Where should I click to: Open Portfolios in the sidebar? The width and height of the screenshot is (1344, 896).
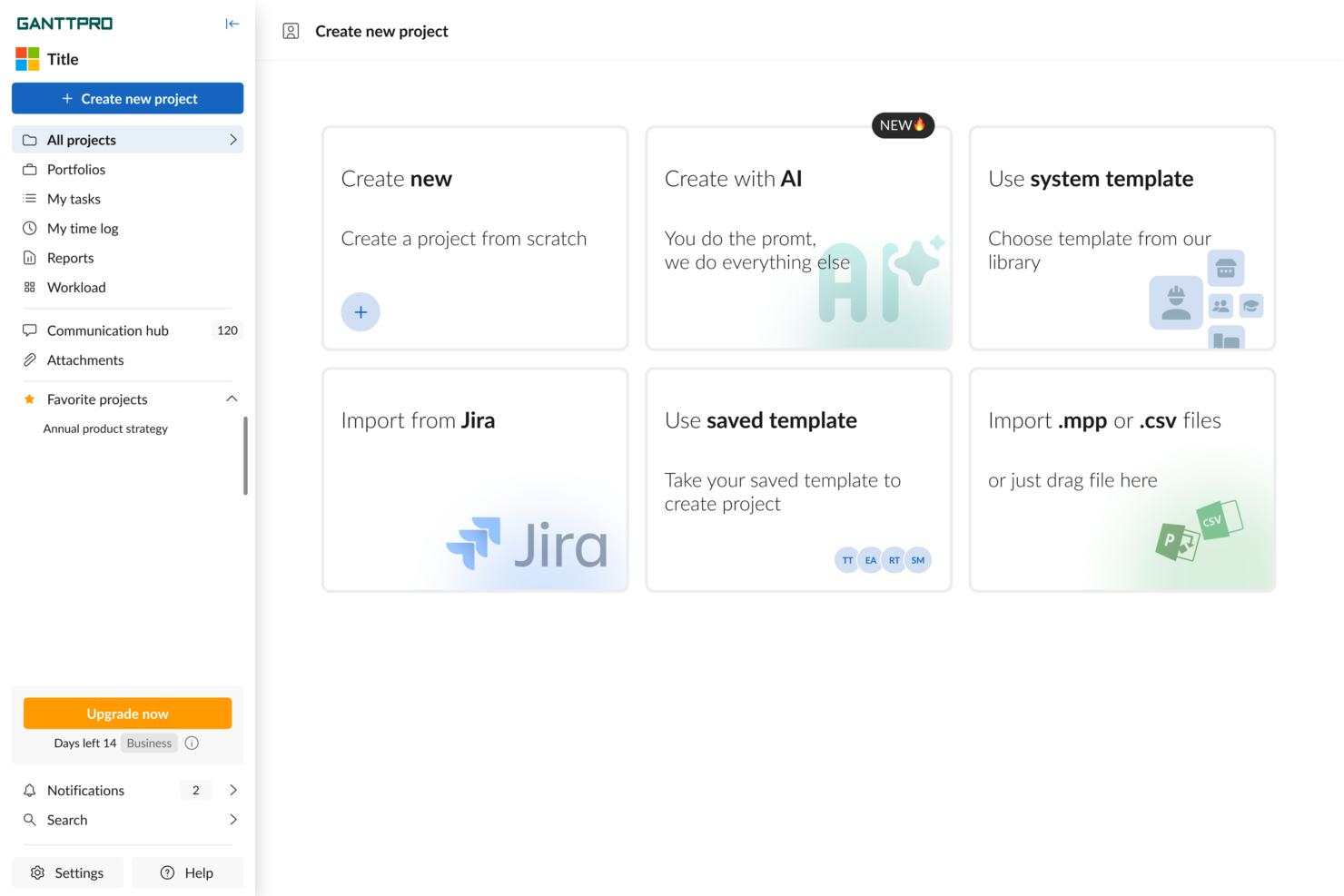127,170
